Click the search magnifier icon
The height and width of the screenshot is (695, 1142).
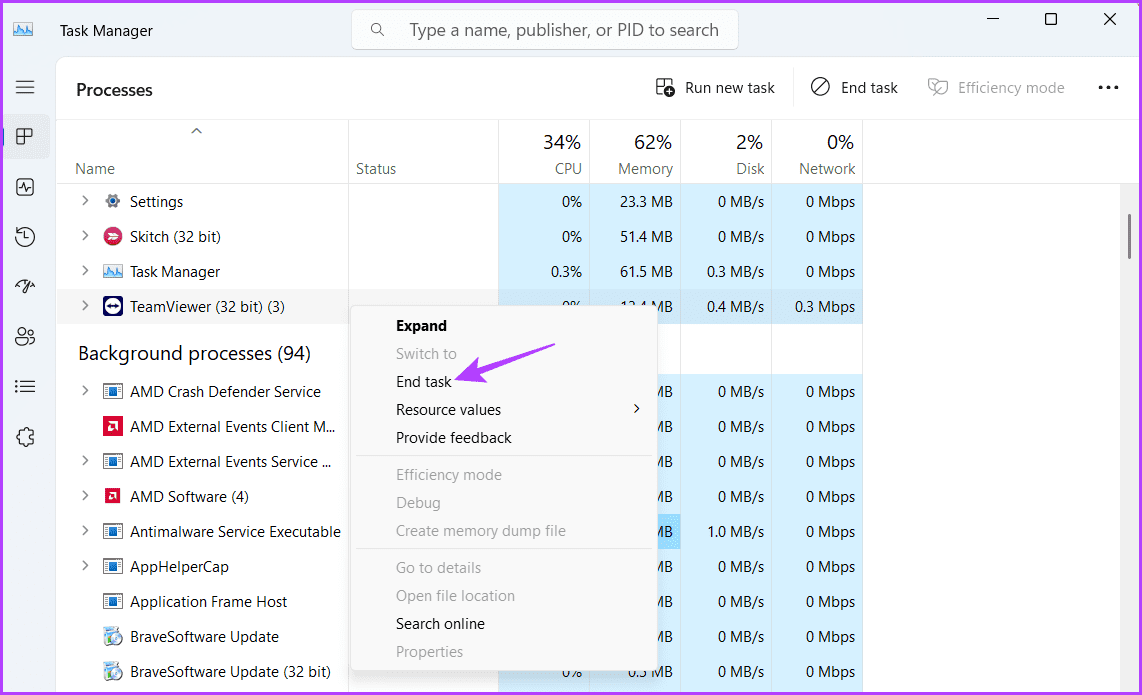click(377, 30)
